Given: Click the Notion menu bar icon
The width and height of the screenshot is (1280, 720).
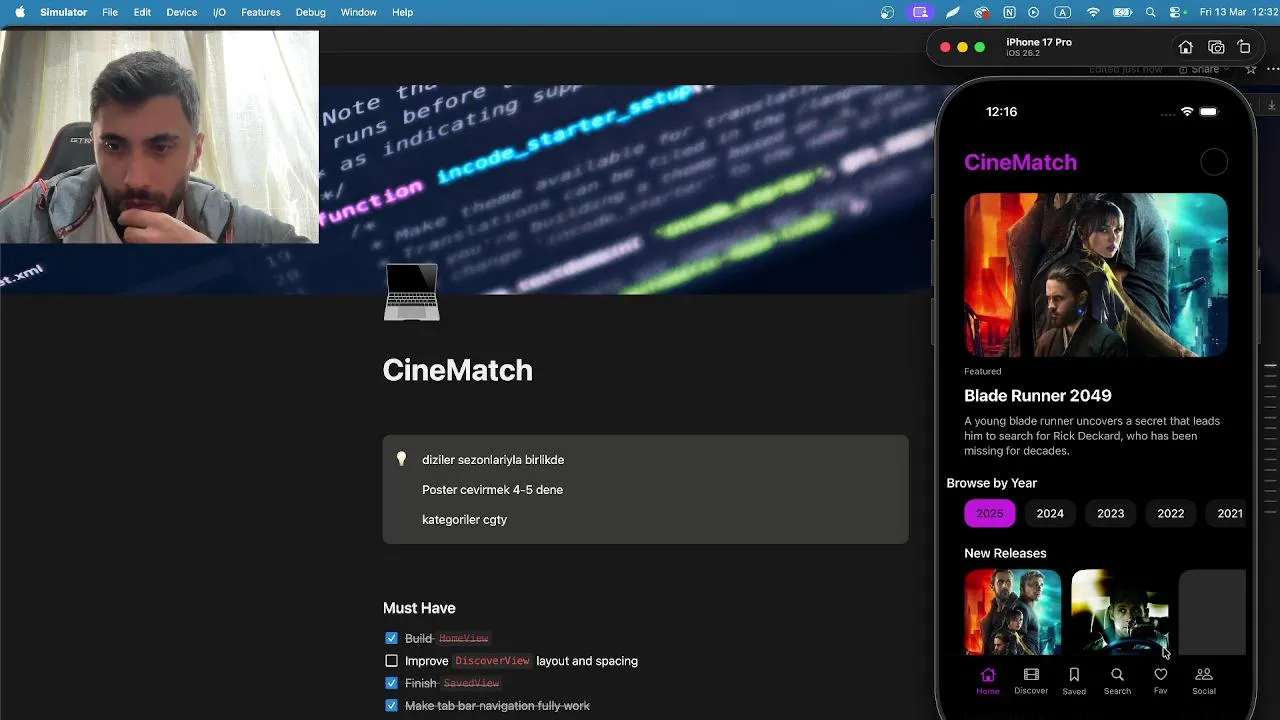Looking at the screenshot, I should pyautogui.click(x=1009, y=12).
